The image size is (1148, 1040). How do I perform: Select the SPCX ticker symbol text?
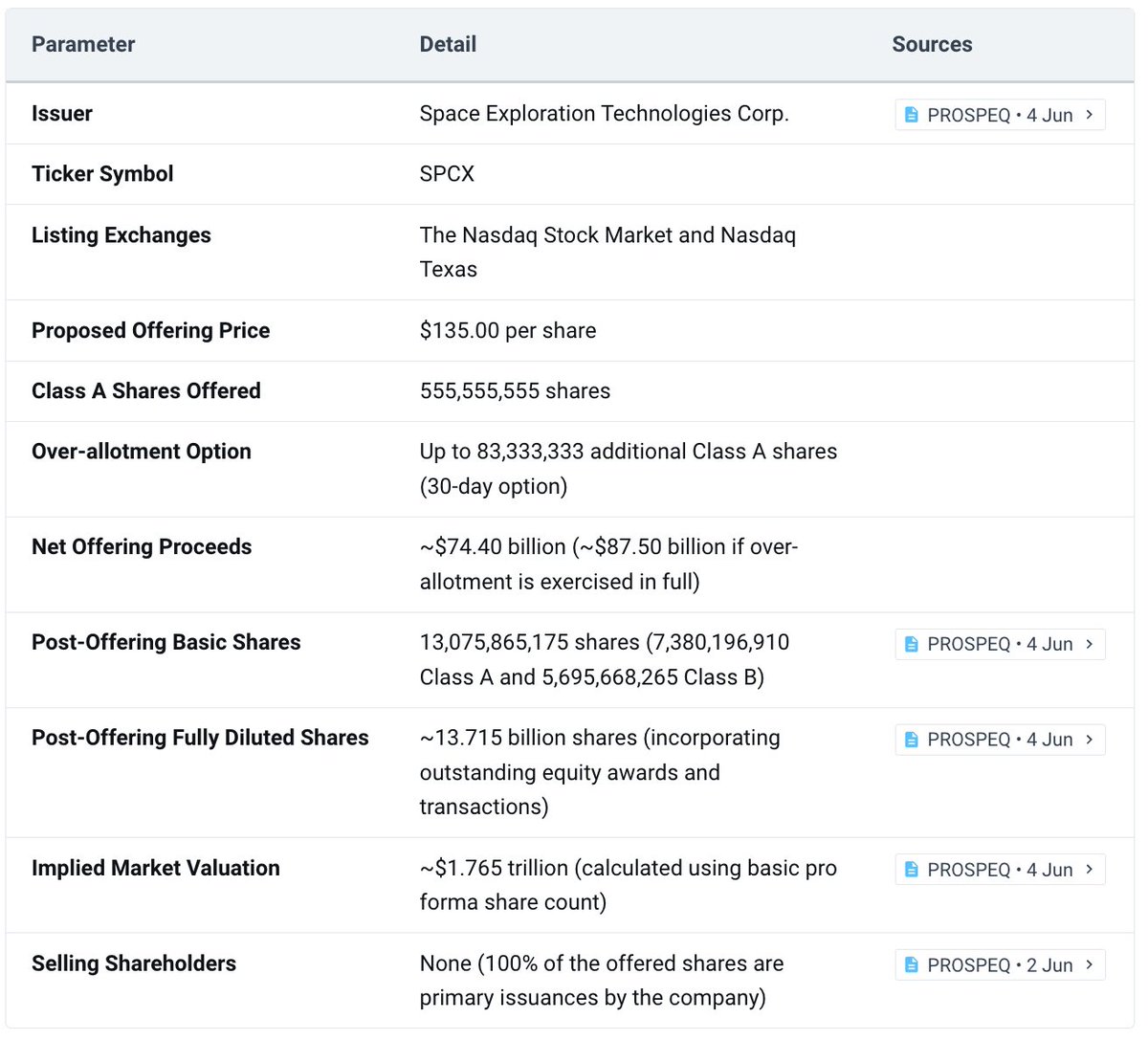click(447, 174)
